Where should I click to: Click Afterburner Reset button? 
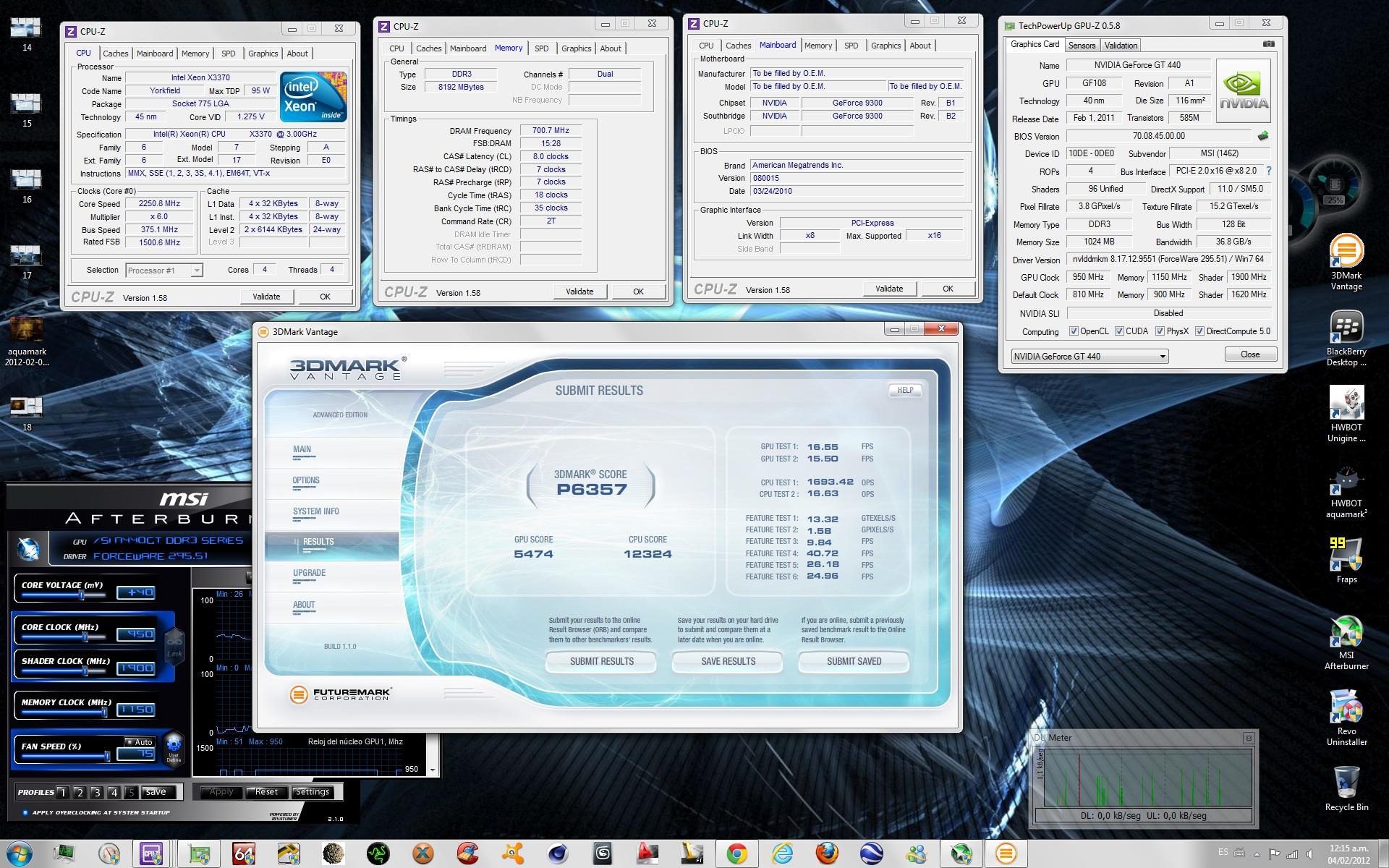click(266, 792)
